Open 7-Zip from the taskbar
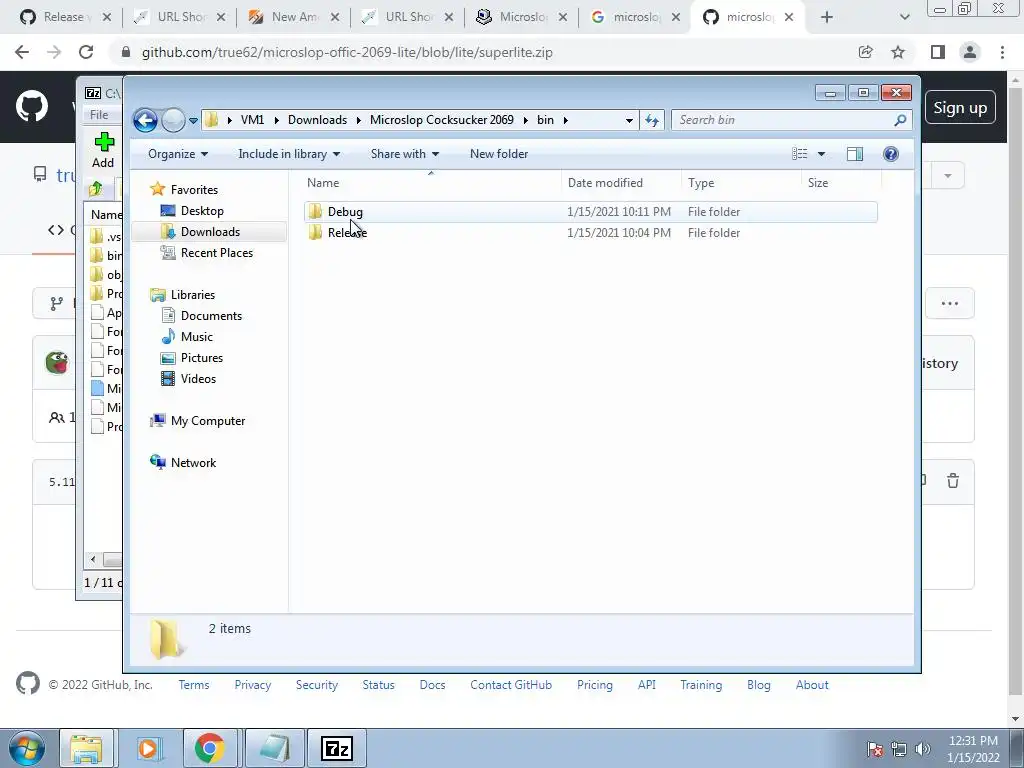The image size is (1024, 768). click(x=337, y=748)
